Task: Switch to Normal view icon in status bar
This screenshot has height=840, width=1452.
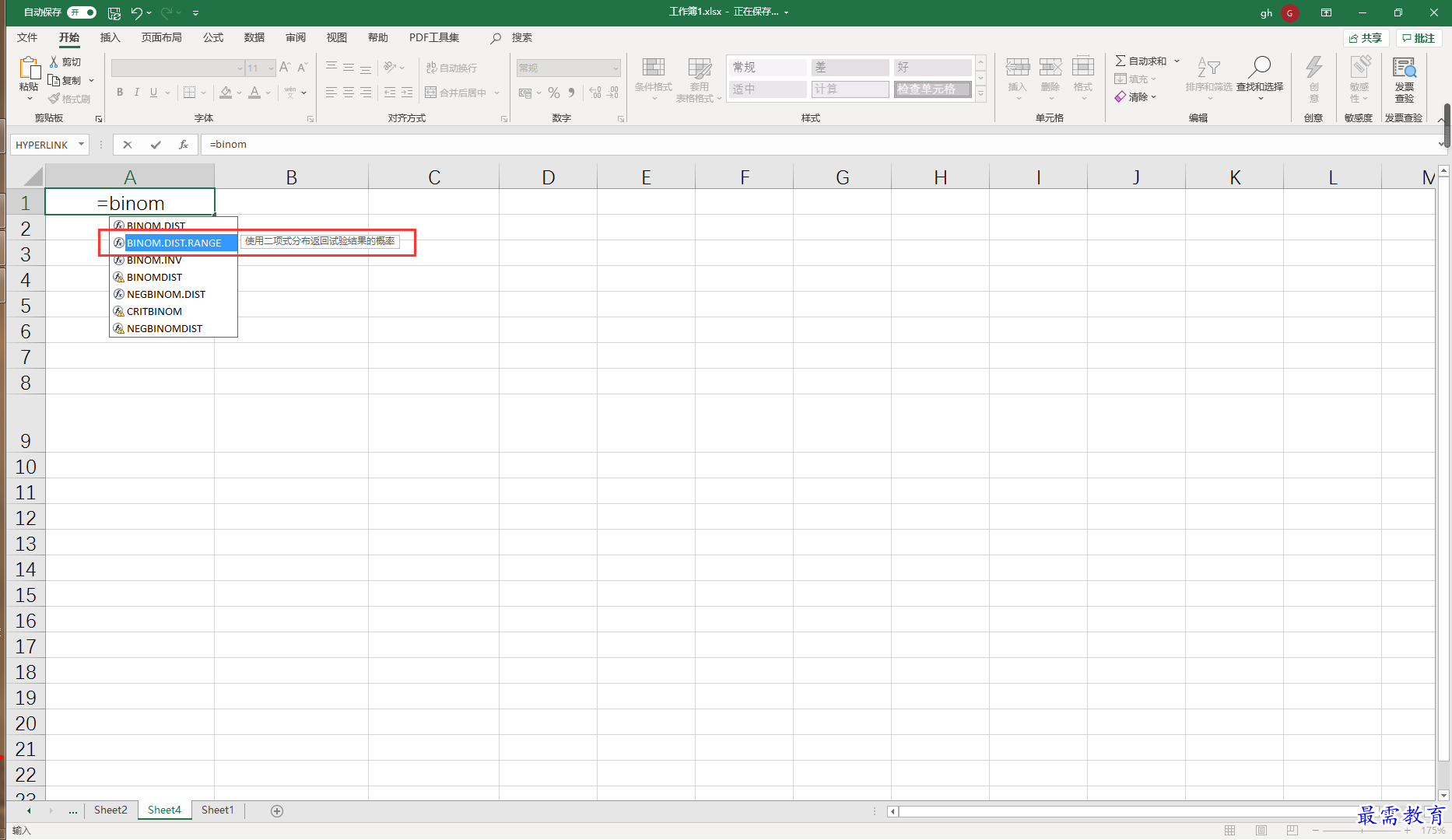Action: [x=1229, y=831]
